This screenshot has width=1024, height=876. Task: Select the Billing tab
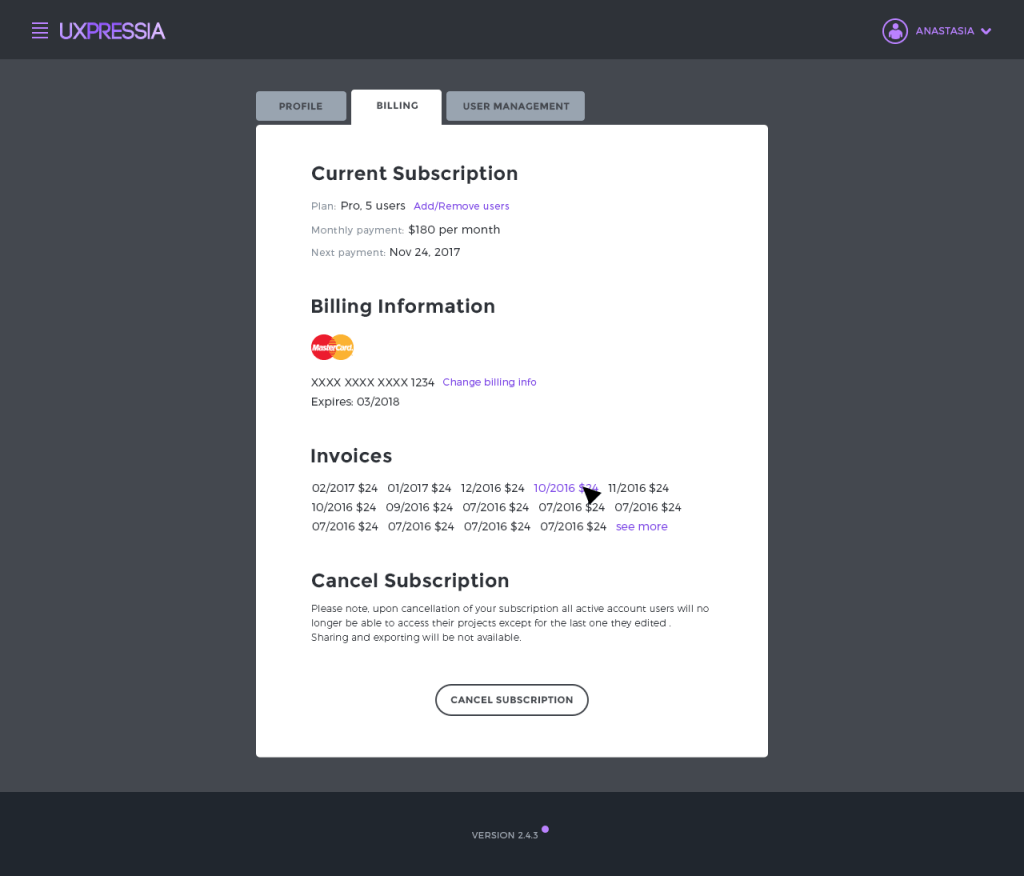click(396, 106)
